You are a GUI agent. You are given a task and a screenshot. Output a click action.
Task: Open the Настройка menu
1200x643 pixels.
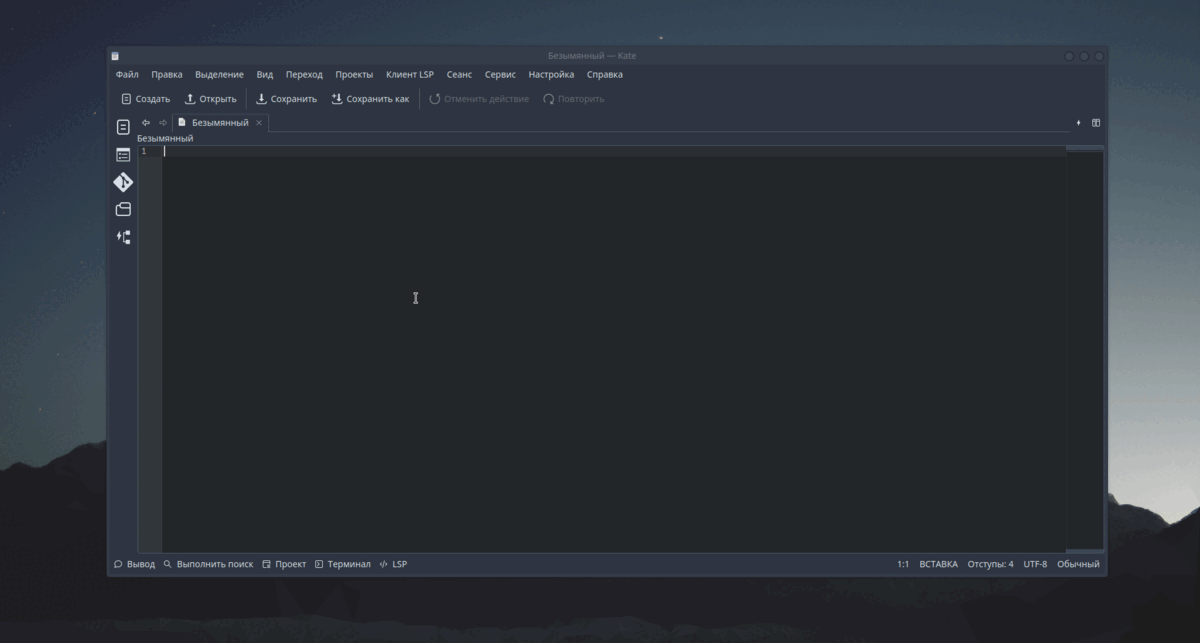[x=551, y=74]
